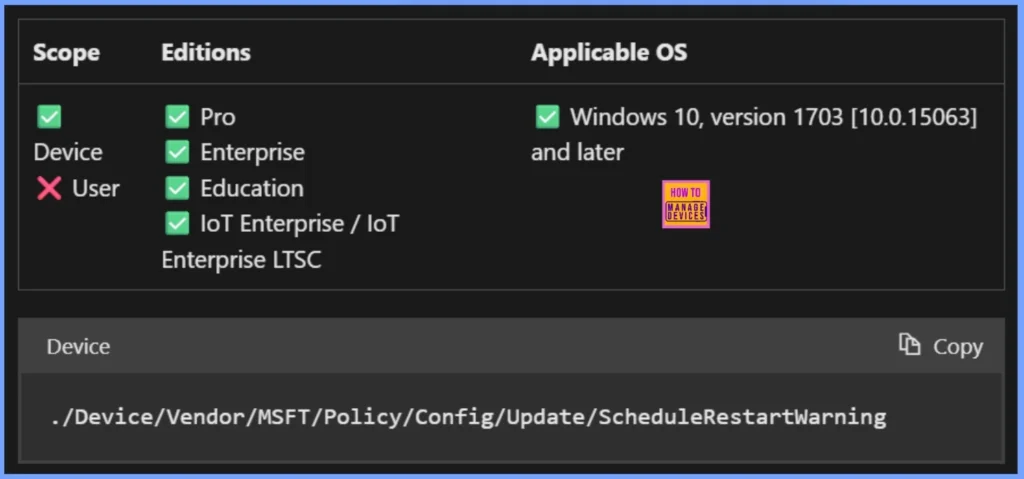Click the green check icon beside Education
This screenshot has width=1024, height=479.
(x=177, y=188)
